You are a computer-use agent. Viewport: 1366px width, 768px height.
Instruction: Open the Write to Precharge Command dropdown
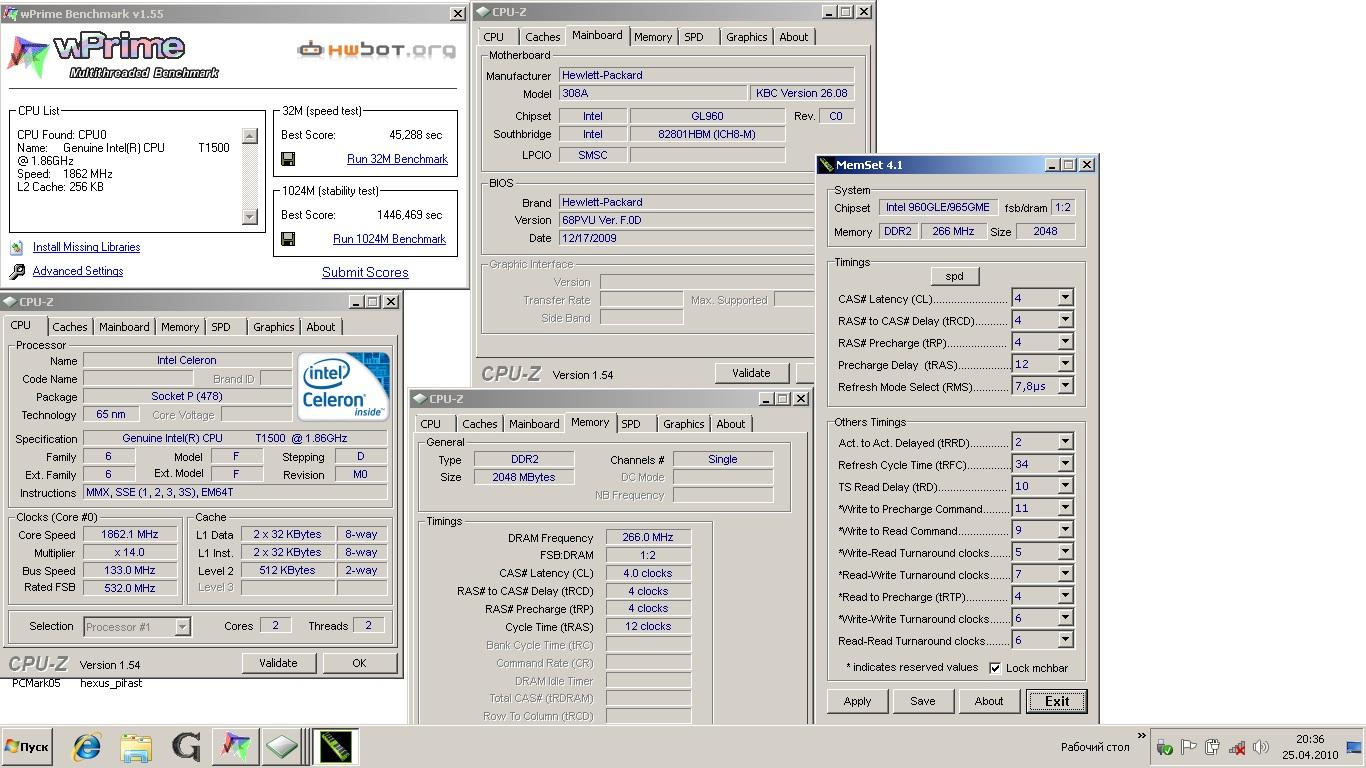pos(1065,508)
